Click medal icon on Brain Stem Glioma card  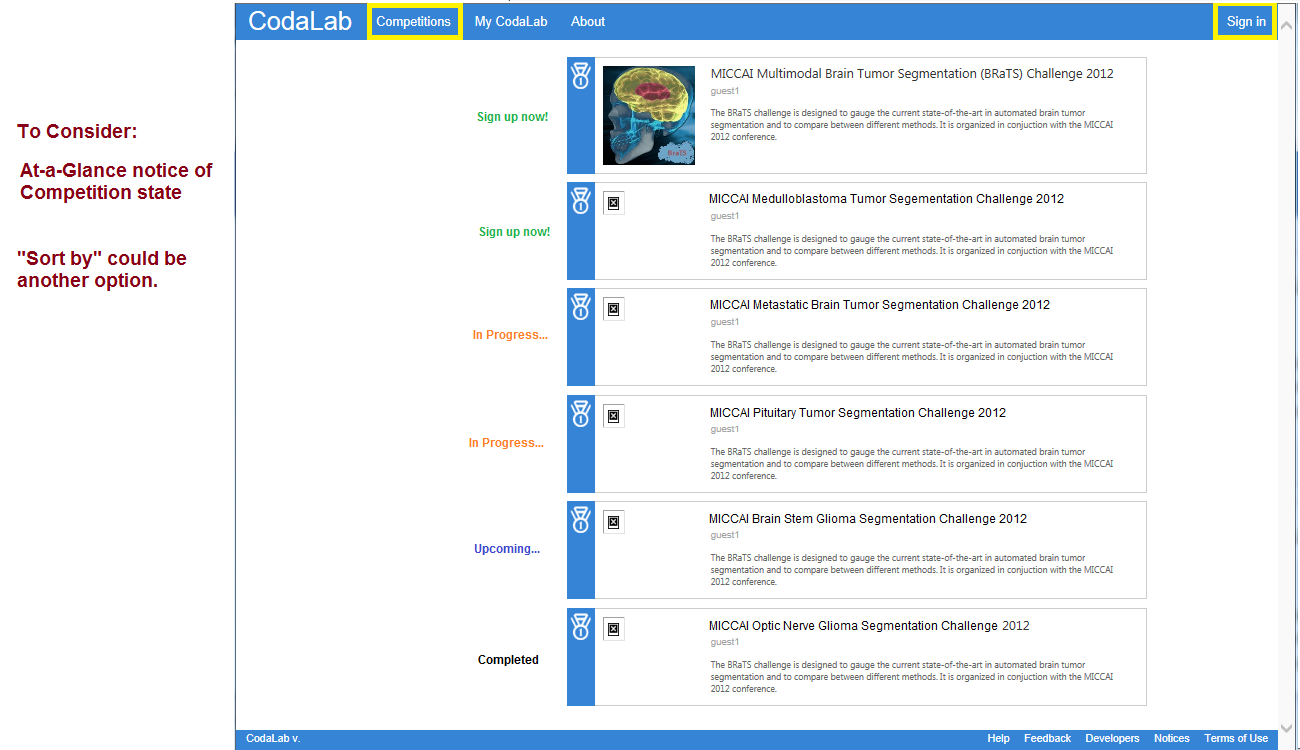pos(581,520)
